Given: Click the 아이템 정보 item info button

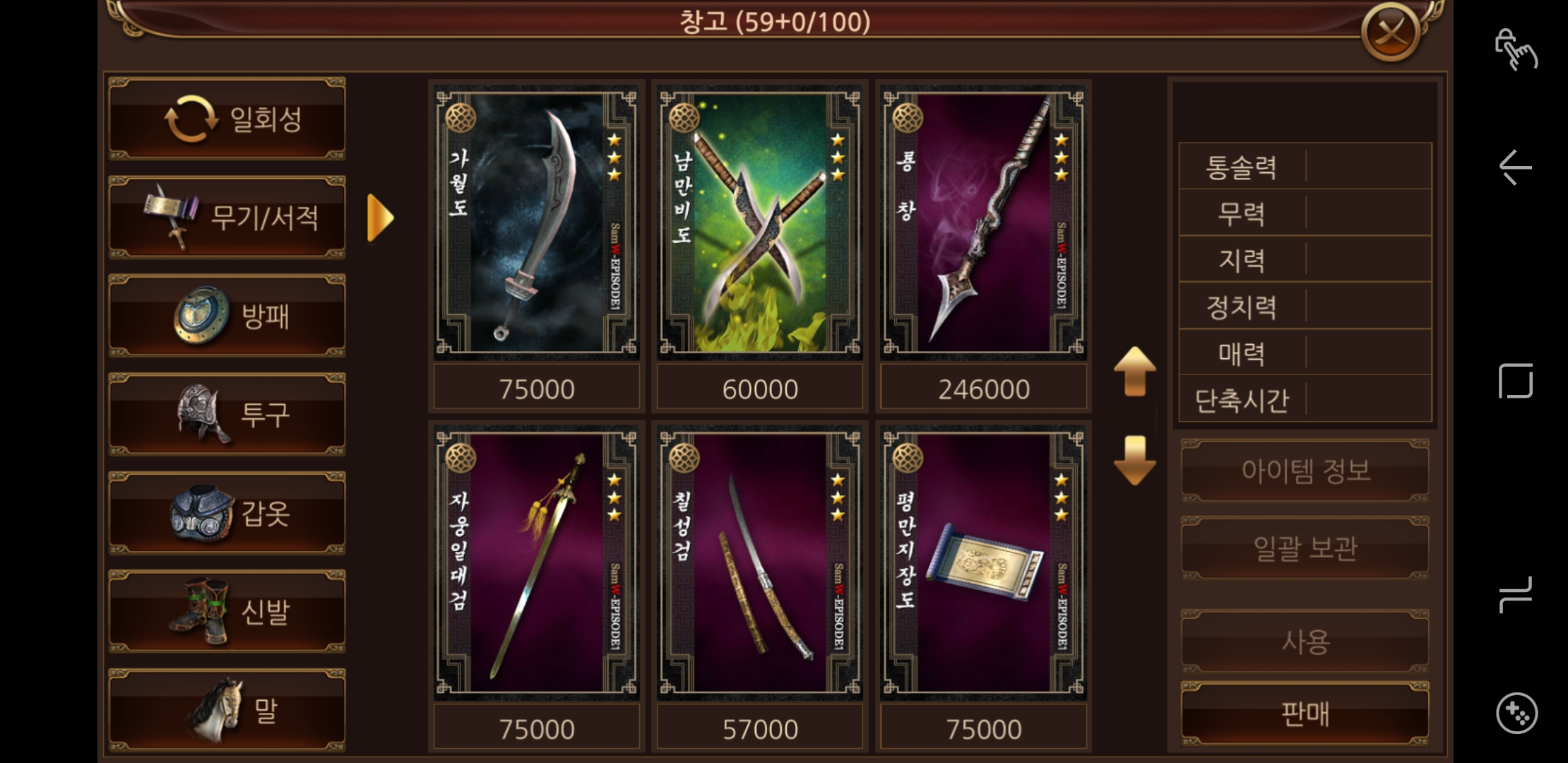Looking at the screenshot, I should click(x=1305, y=471).
